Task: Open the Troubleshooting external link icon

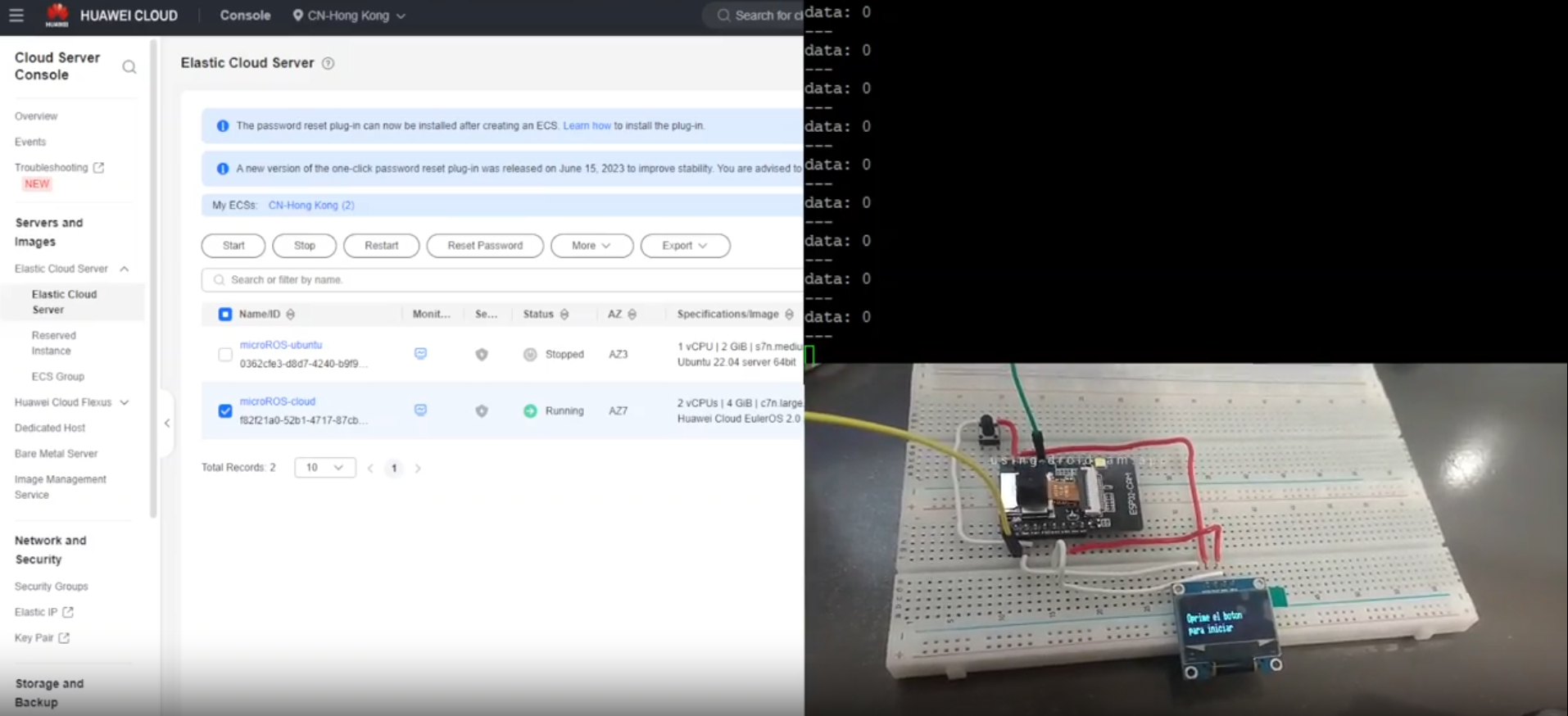Action: [x=98, y=167]
